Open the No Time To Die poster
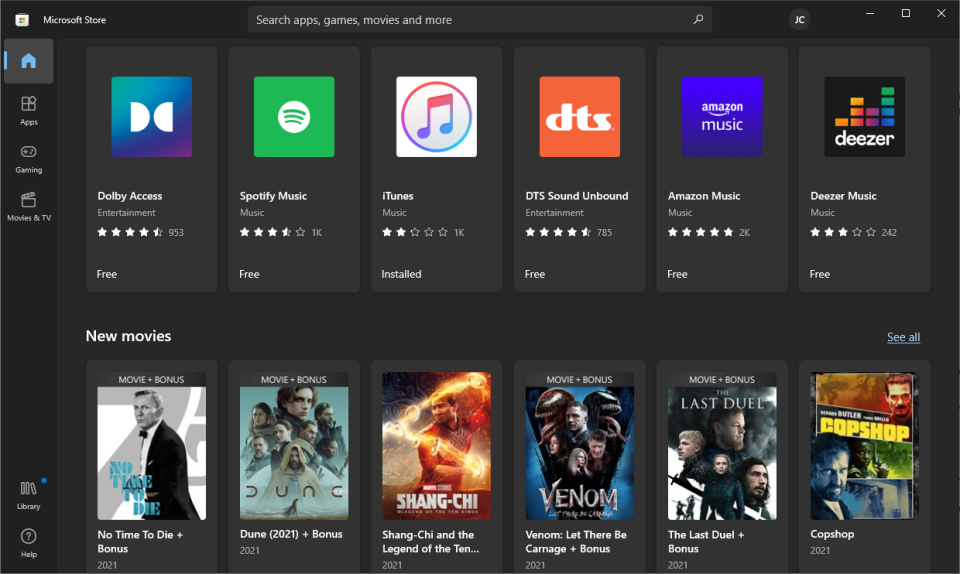 pyautogui.click(x=151, y=446)
